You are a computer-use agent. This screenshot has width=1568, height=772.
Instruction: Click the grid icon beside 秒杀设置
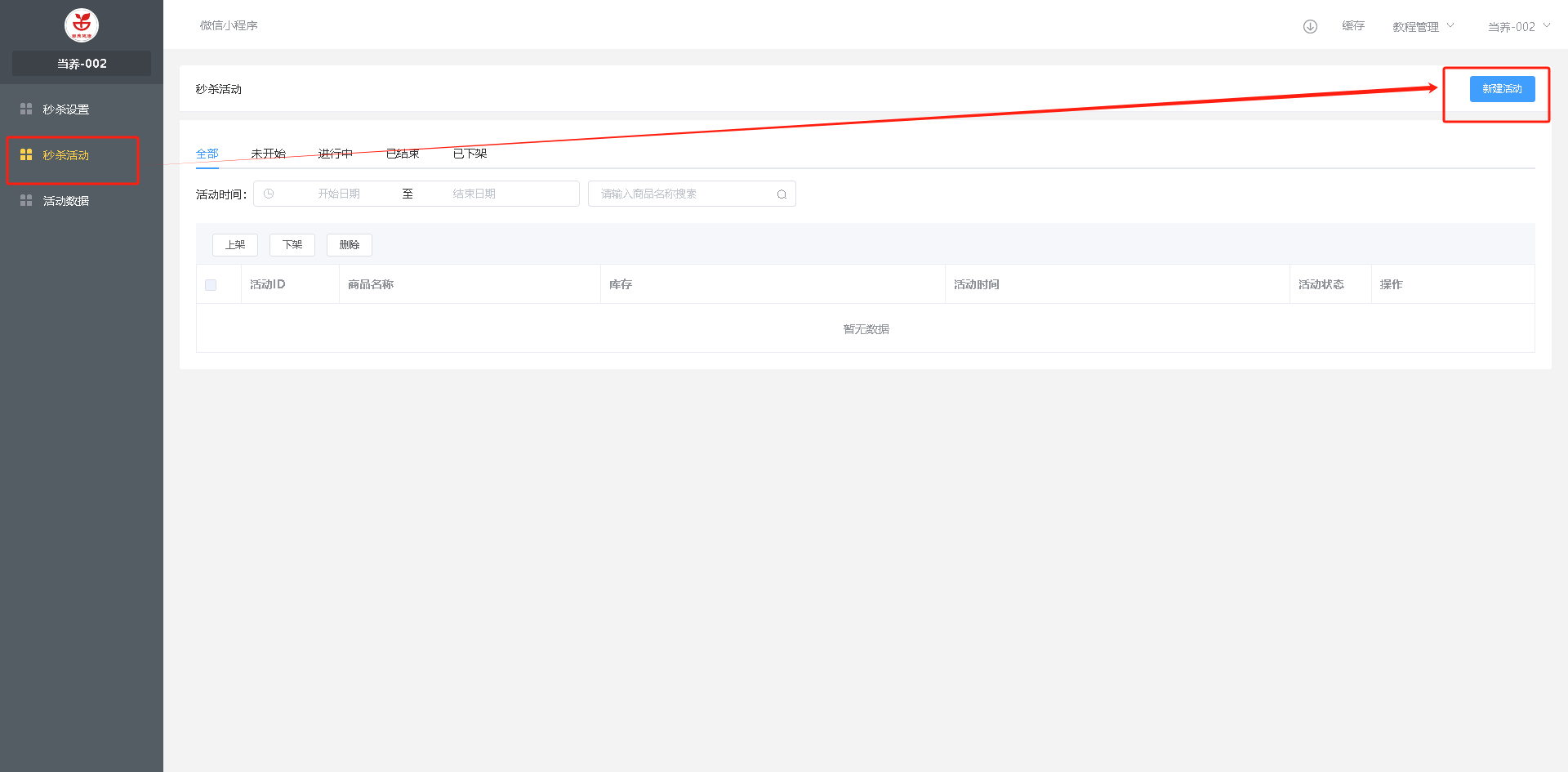pos(26,109)
